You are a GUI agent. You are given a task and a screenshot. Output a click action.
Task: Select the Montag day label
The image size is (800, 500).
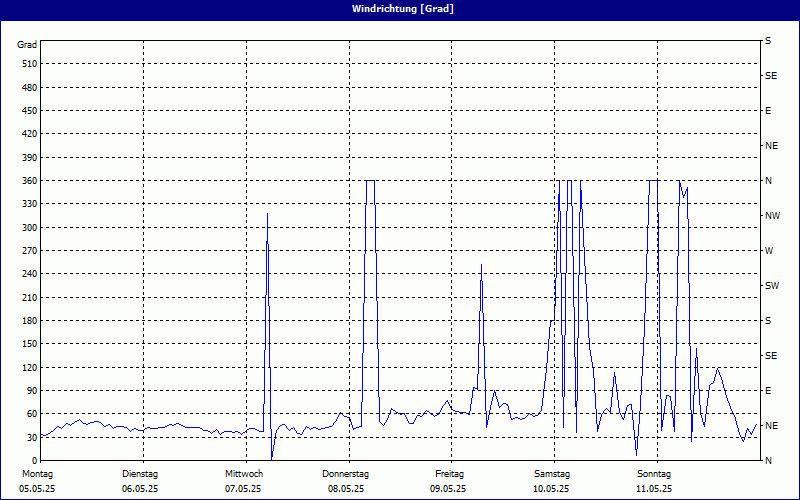[x=36, y=473]
